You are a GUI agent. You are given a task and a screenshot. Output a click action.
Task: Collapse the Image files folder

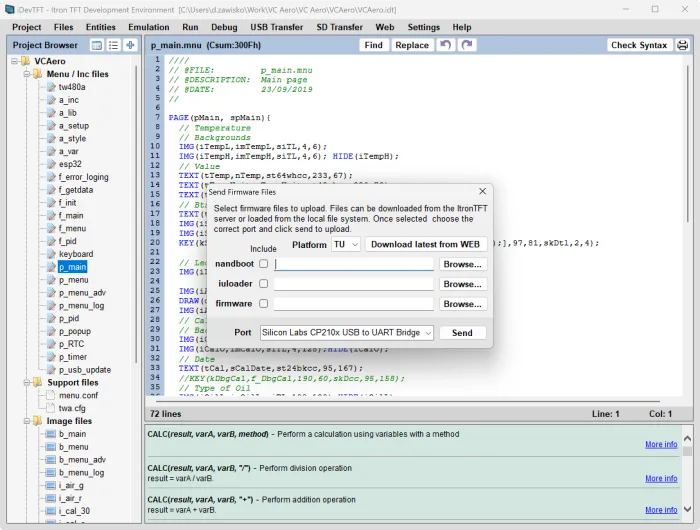[x=27, y=421]
